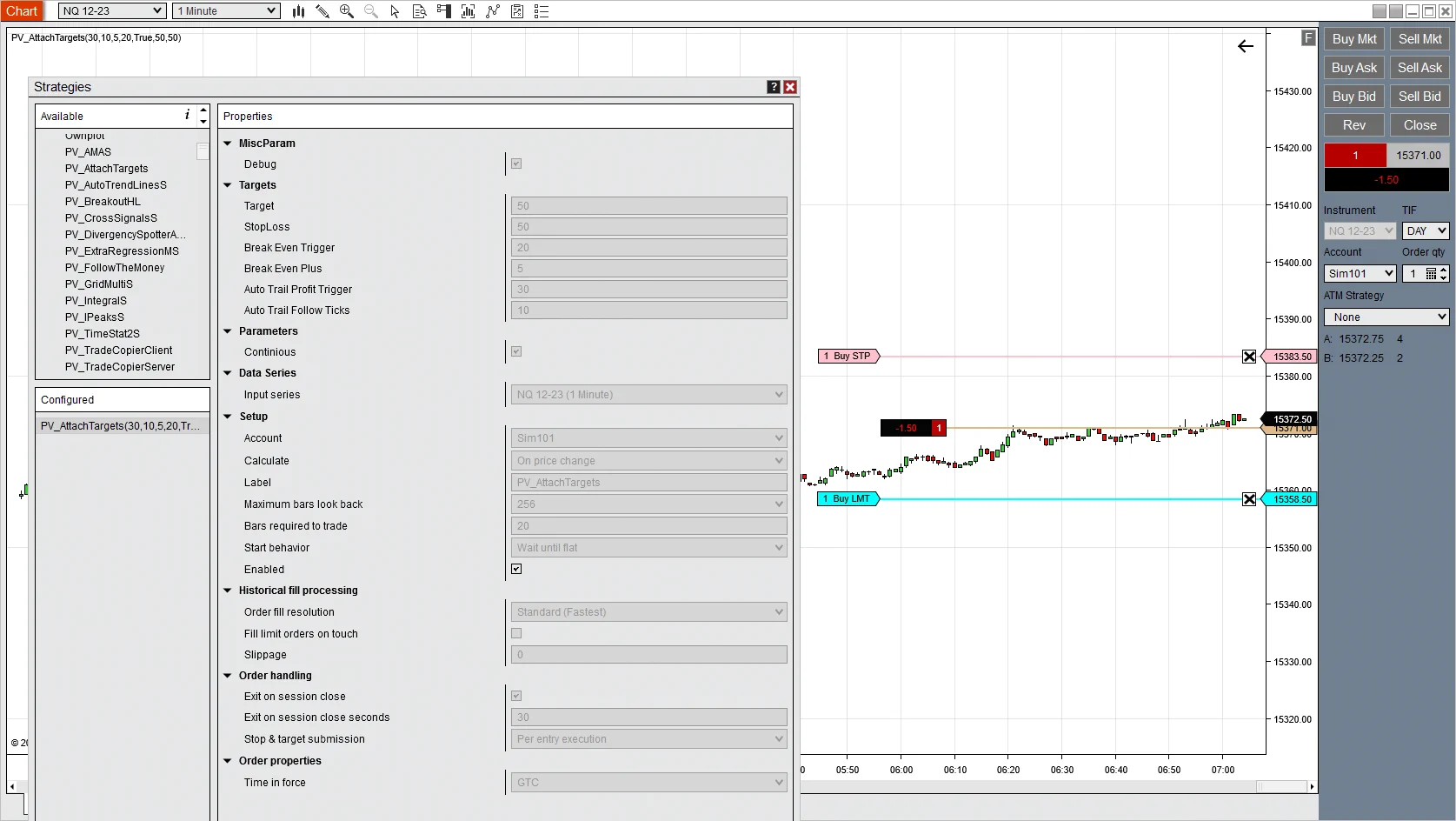Open the bar chart style icon

tap(298, 11)
